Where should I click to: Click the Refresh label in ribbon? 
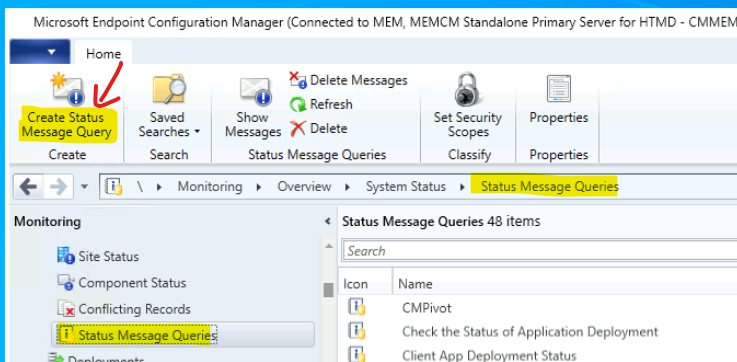331,104
